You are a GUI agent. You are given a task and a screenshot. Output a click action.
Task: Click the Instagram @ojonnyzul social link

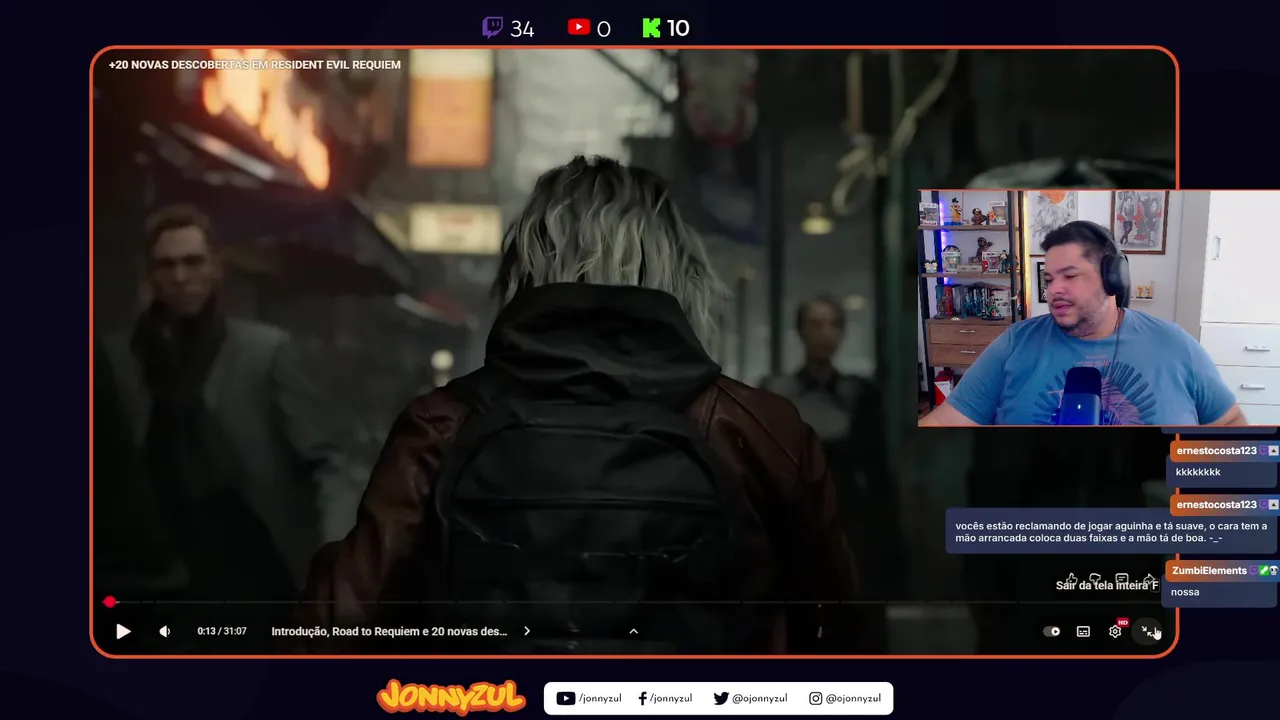(845, 698)
